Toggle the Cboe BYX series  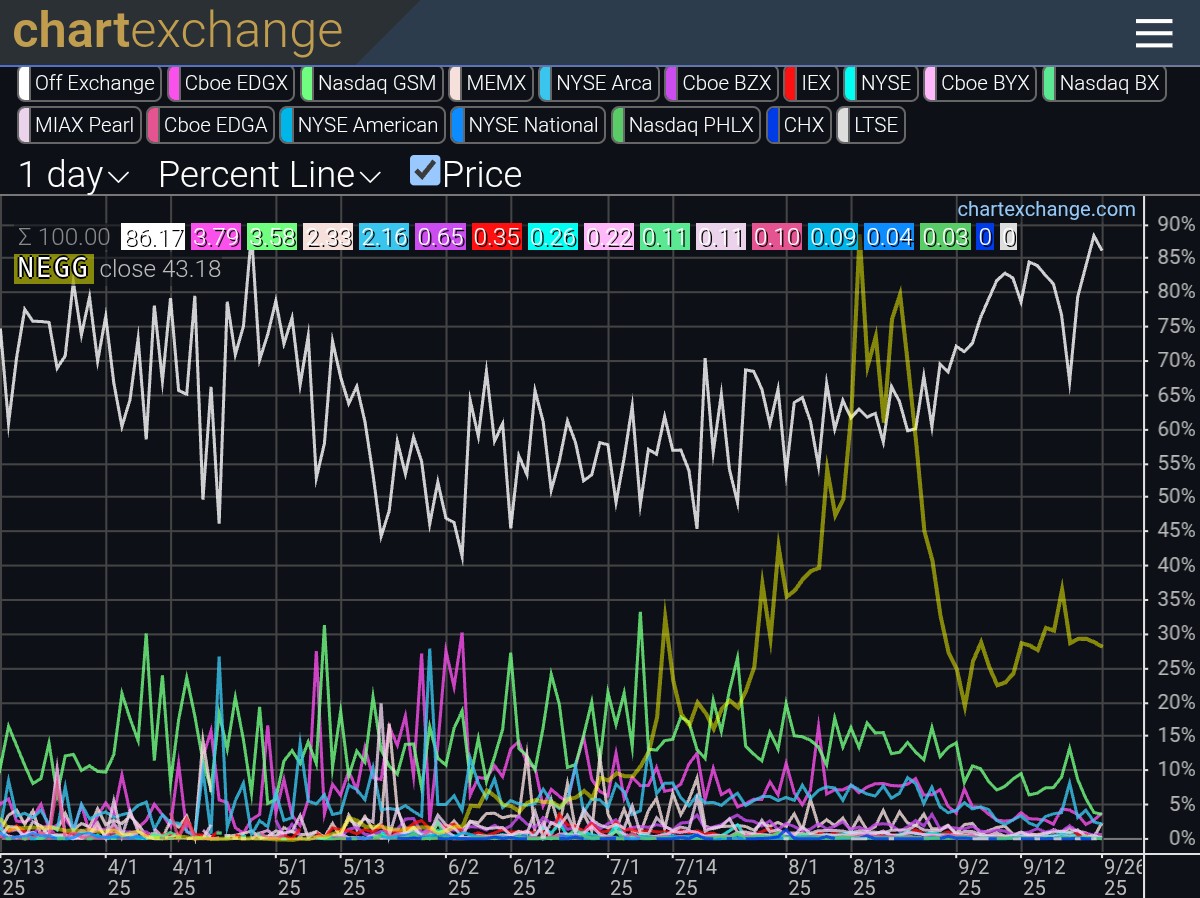[979, 83]
